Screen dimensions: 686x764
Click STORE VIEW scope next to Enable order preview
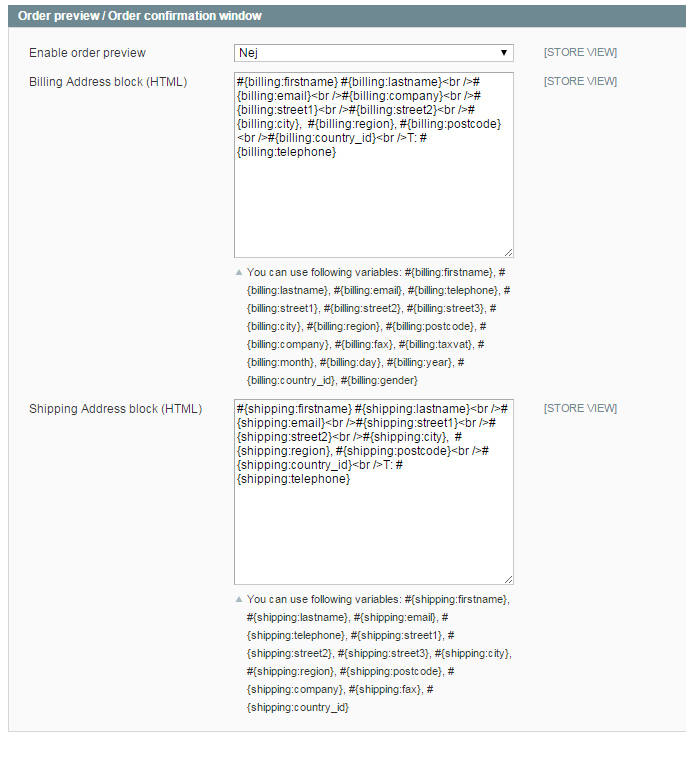pyautogui.click(x=580, y=52)
